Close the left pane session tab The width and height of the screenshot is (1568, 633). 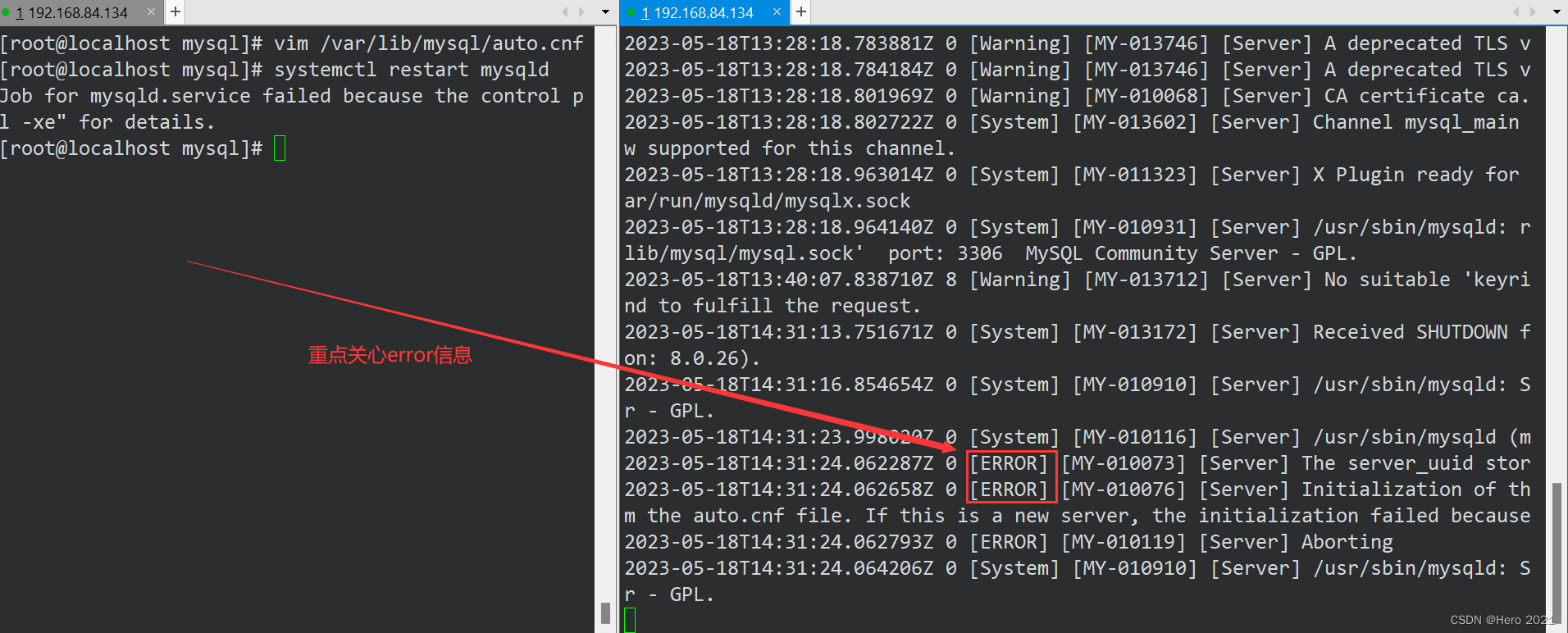(x=151, y=11)
